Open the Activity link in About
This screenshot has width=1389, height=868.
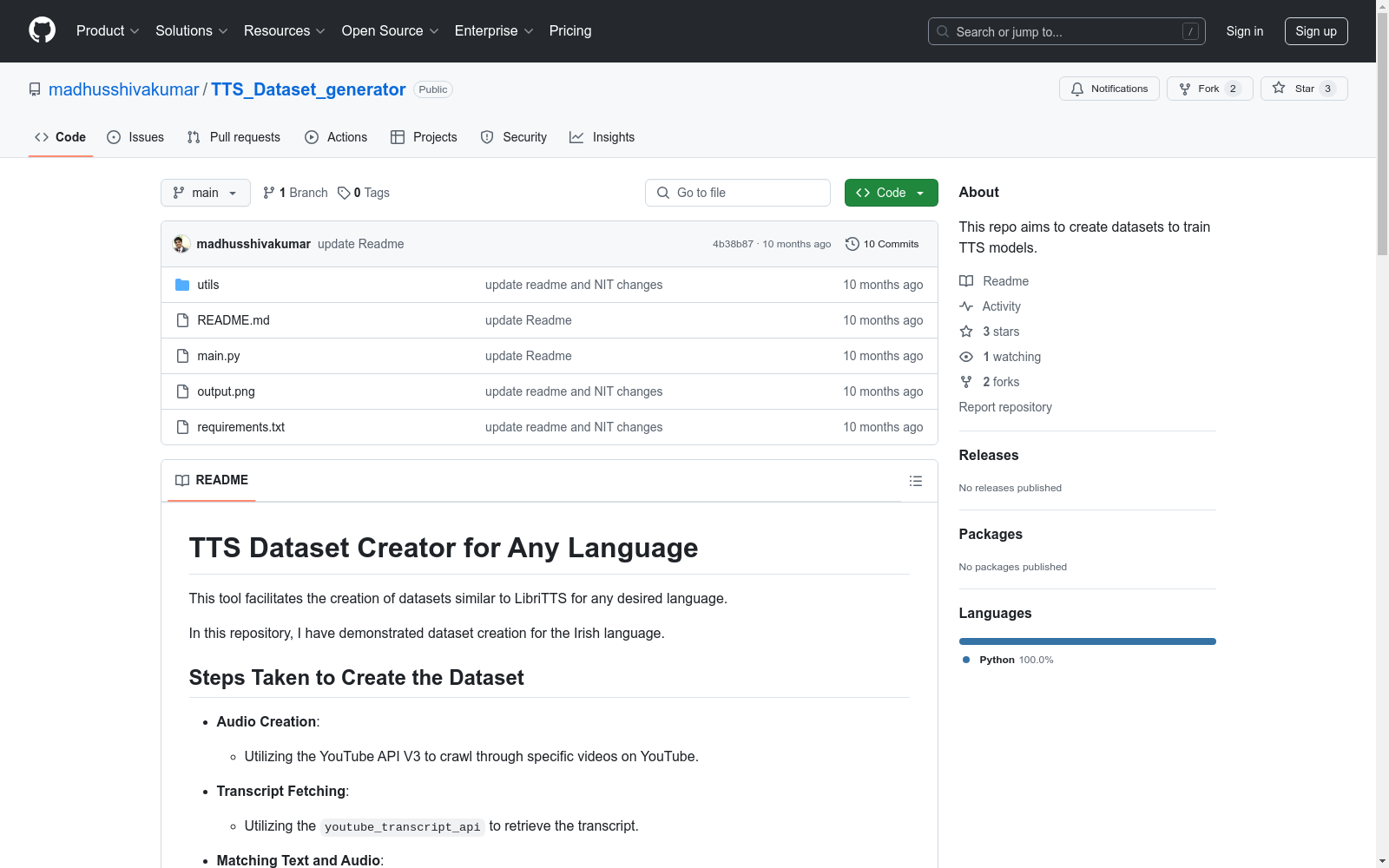990,306
